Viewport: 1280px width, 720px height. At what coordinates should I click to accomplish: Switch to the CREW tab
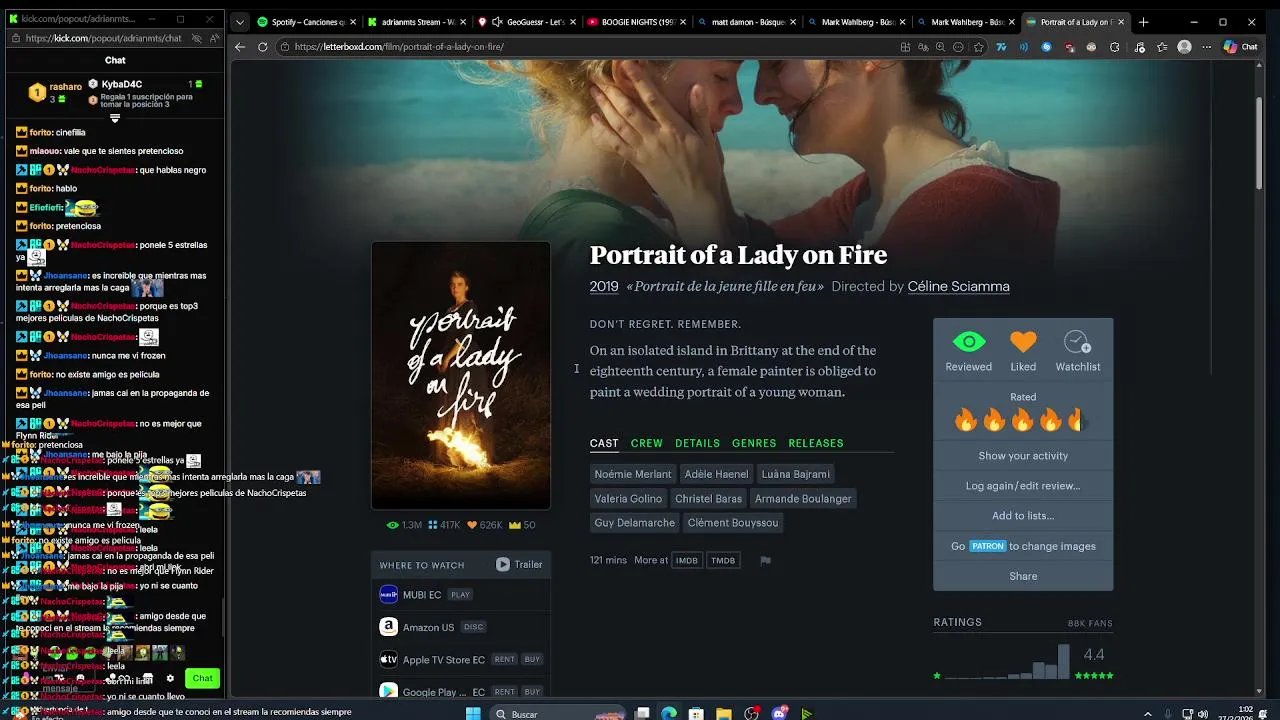(x=646, y=443)
